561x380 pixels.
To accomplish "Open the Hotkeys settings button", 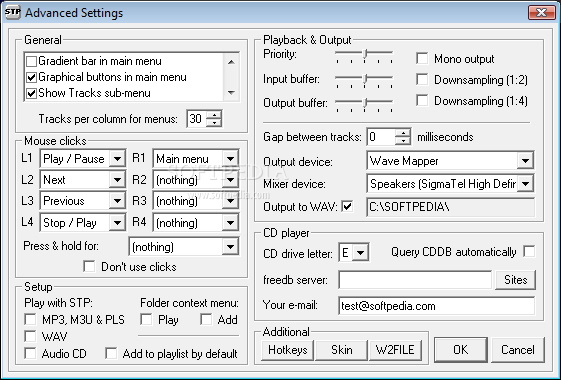I will pyautogui.click(x=288, y=350).
